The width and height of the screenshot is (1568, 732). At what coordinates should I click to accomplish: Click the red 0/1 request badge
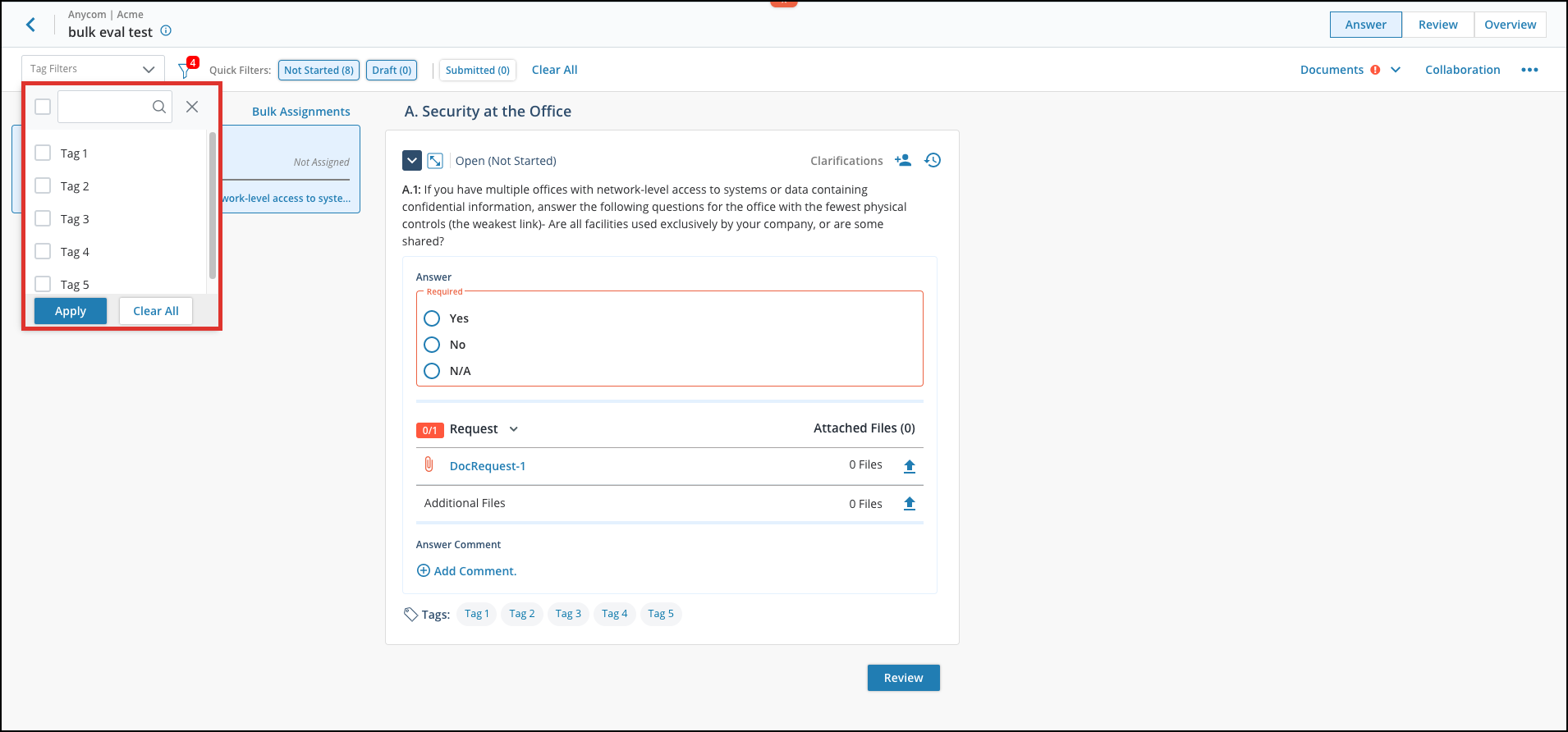(x=429, y=430)
